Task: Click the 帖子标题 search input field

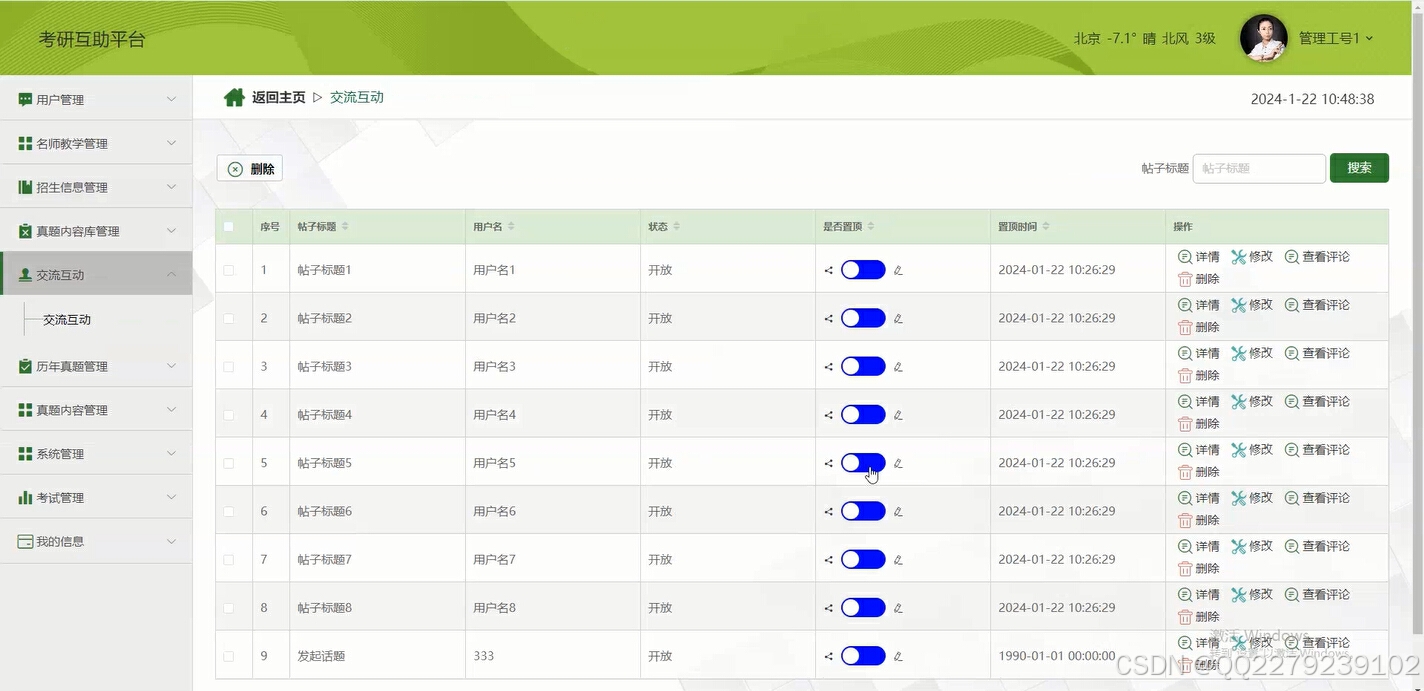Action: (1259, 168)
